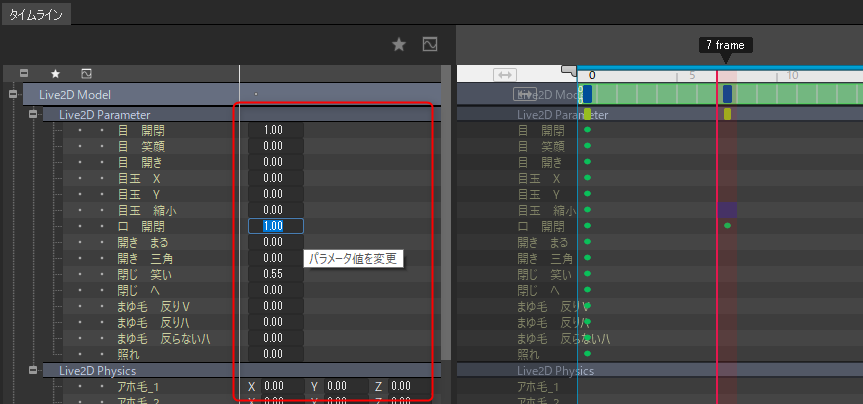Click the large star favorites icon
This screenshot has width=863, height=404.
pos(398,45)
